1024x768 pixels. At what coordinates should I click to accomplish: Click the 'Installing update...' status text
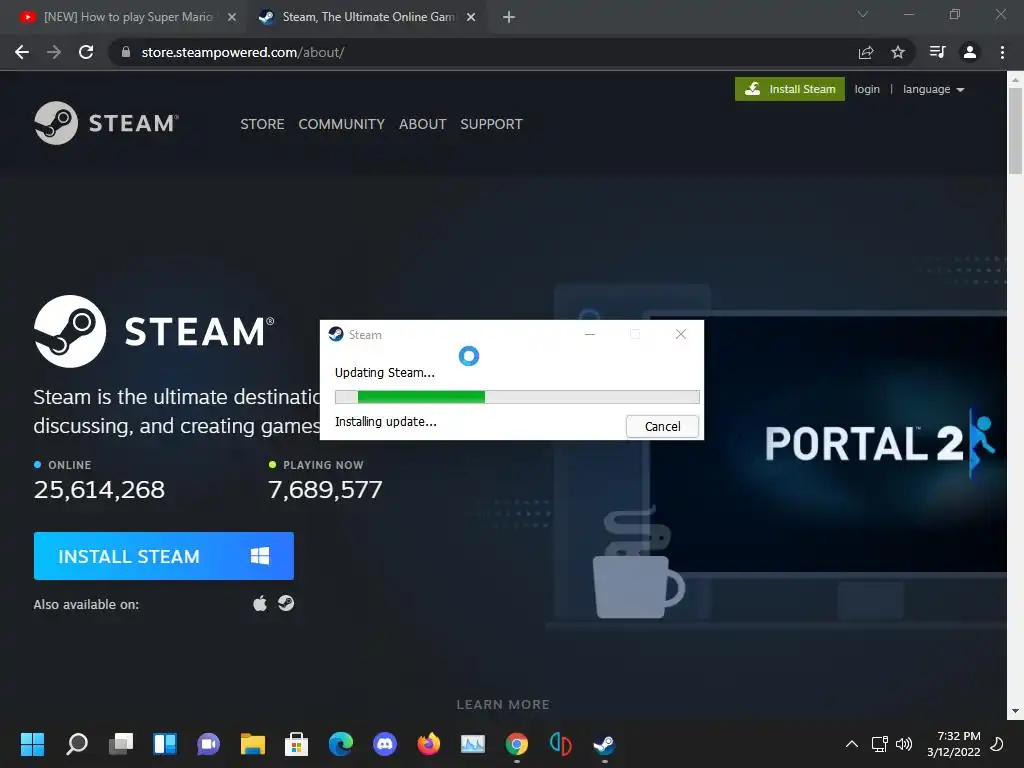click(386, 422)
